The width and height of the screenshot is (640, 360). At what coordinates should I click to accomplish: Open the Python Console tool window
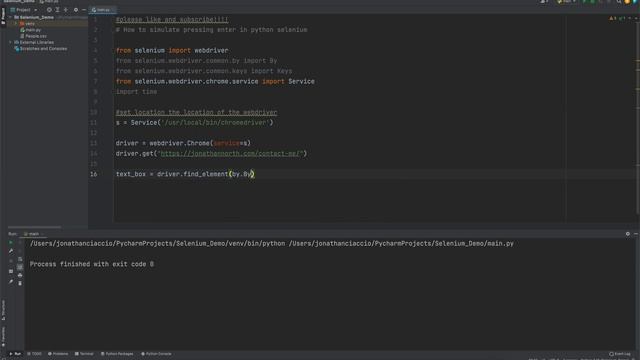click(156, 354)
